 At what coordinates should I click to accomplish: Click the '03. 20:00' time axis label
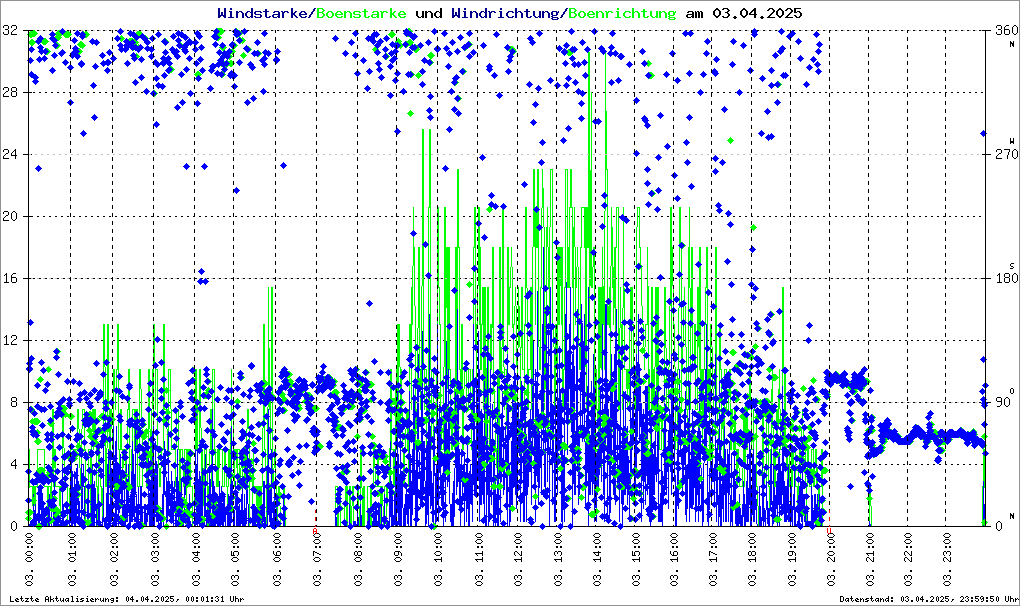(x=831, y=559)
